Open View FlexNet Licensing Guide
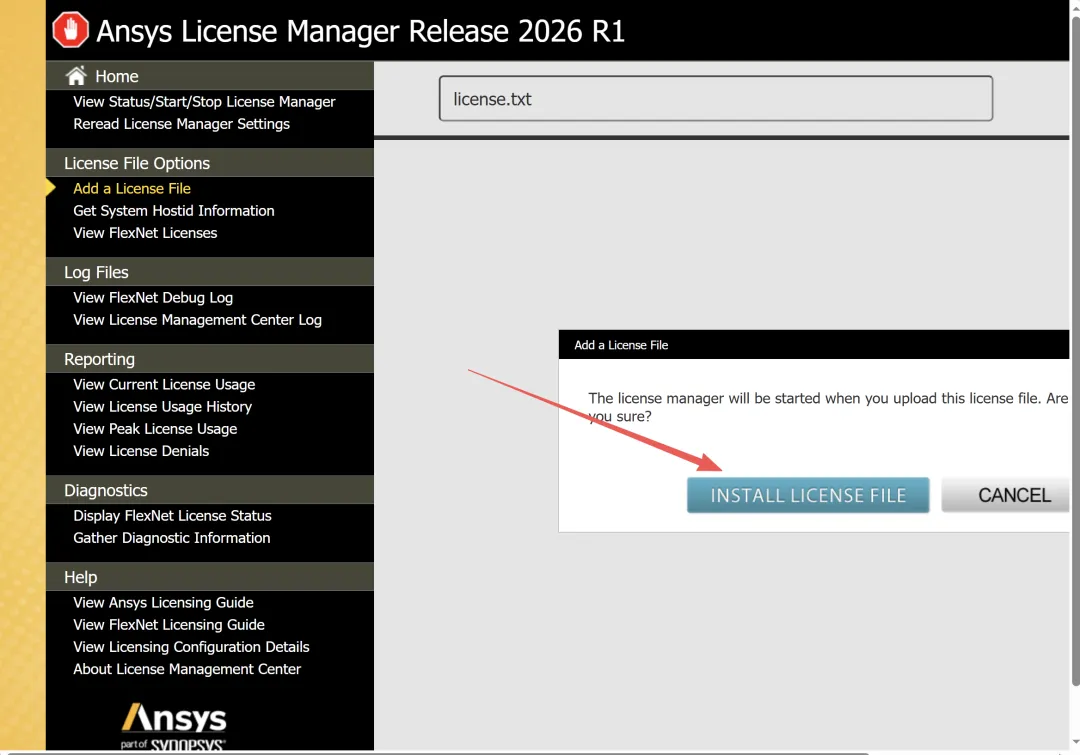1080x755 pixels. (169, 624)
